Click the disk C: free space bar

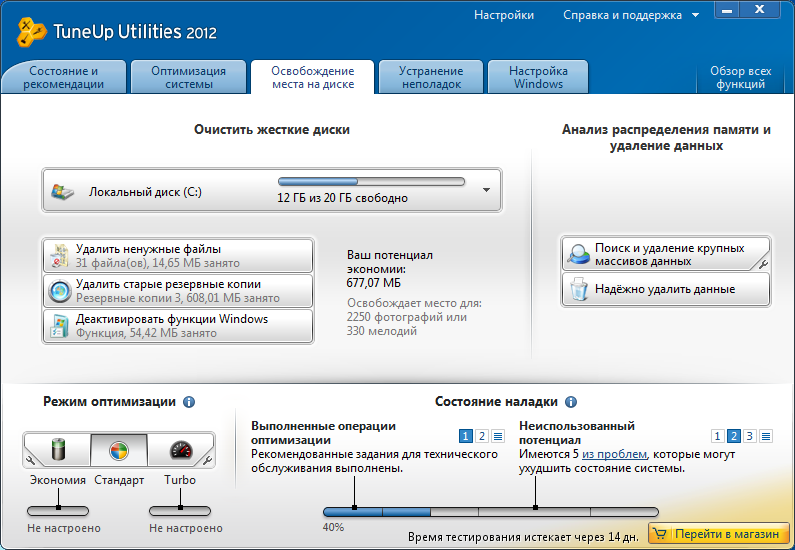[x=371, y=181]
